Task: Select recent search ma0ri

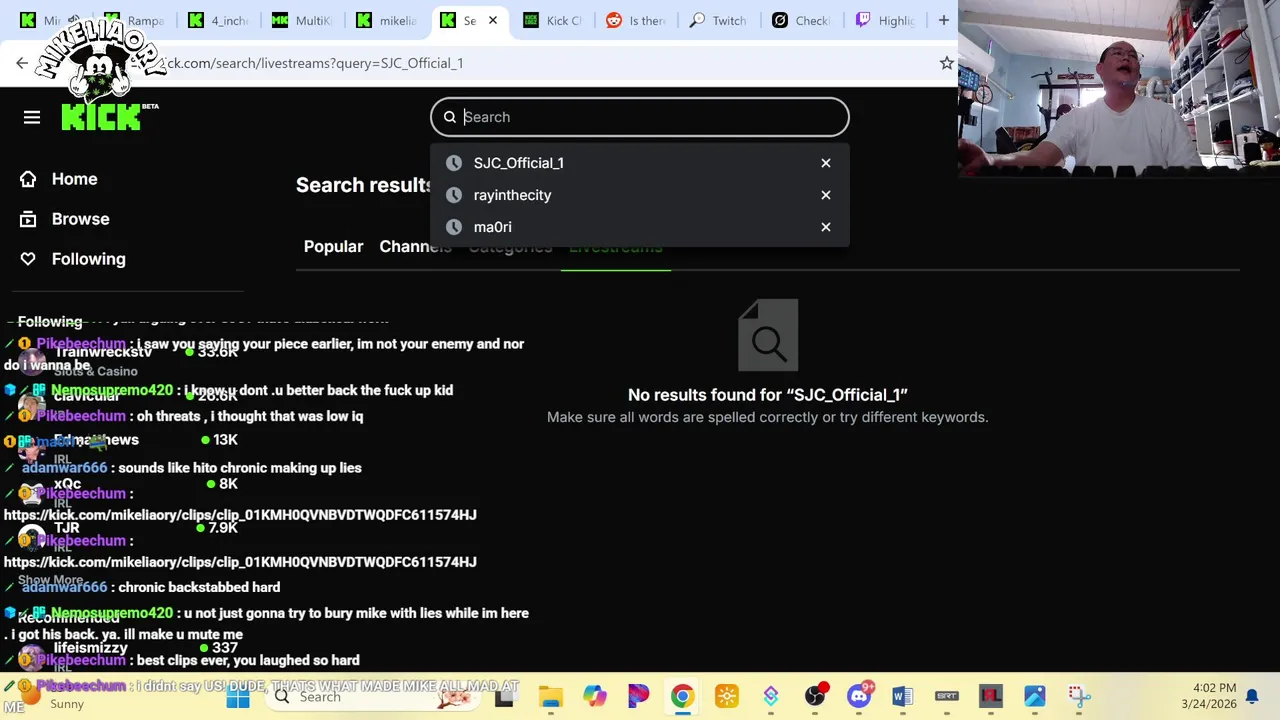Action: pyautogui.click(x=492, y=227)
